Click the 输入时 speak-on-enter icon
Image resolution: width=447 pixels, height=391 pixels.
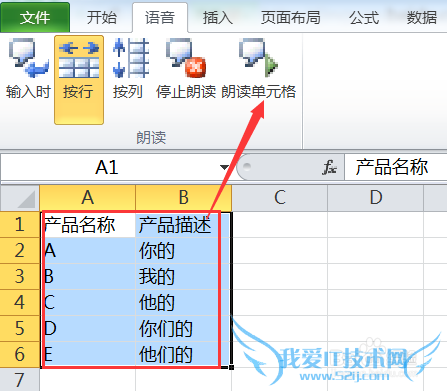(x=28, y=58)
